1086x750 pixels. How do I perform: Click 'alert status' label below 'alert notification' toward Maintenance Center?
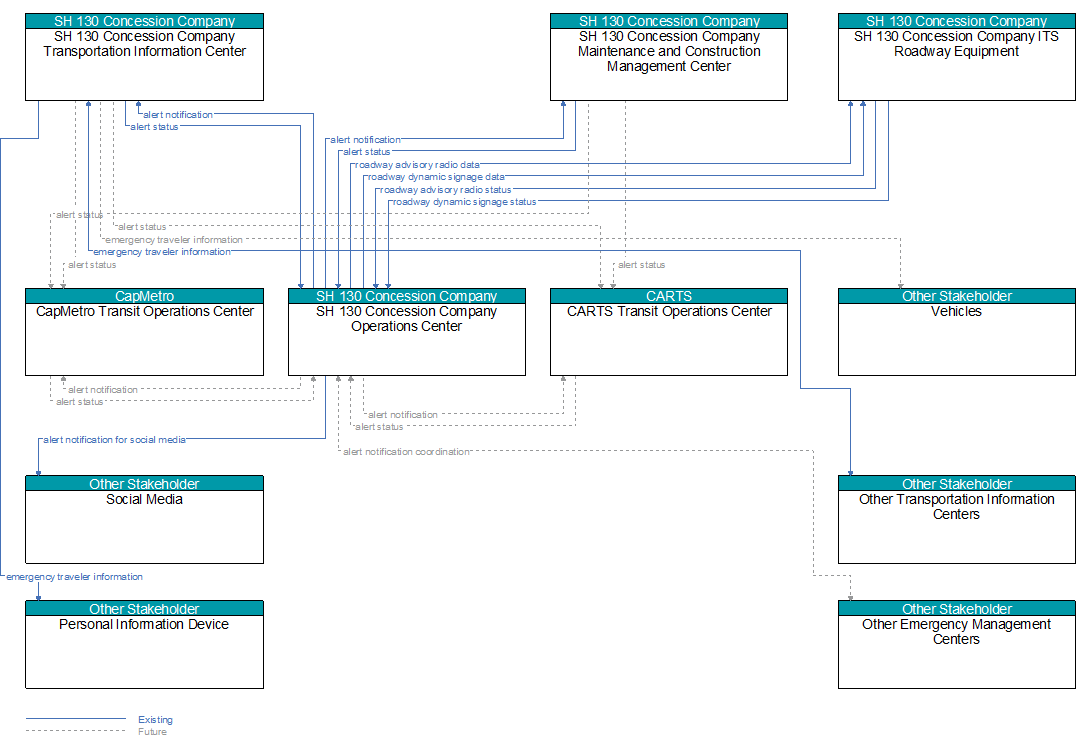click(366, 152)
